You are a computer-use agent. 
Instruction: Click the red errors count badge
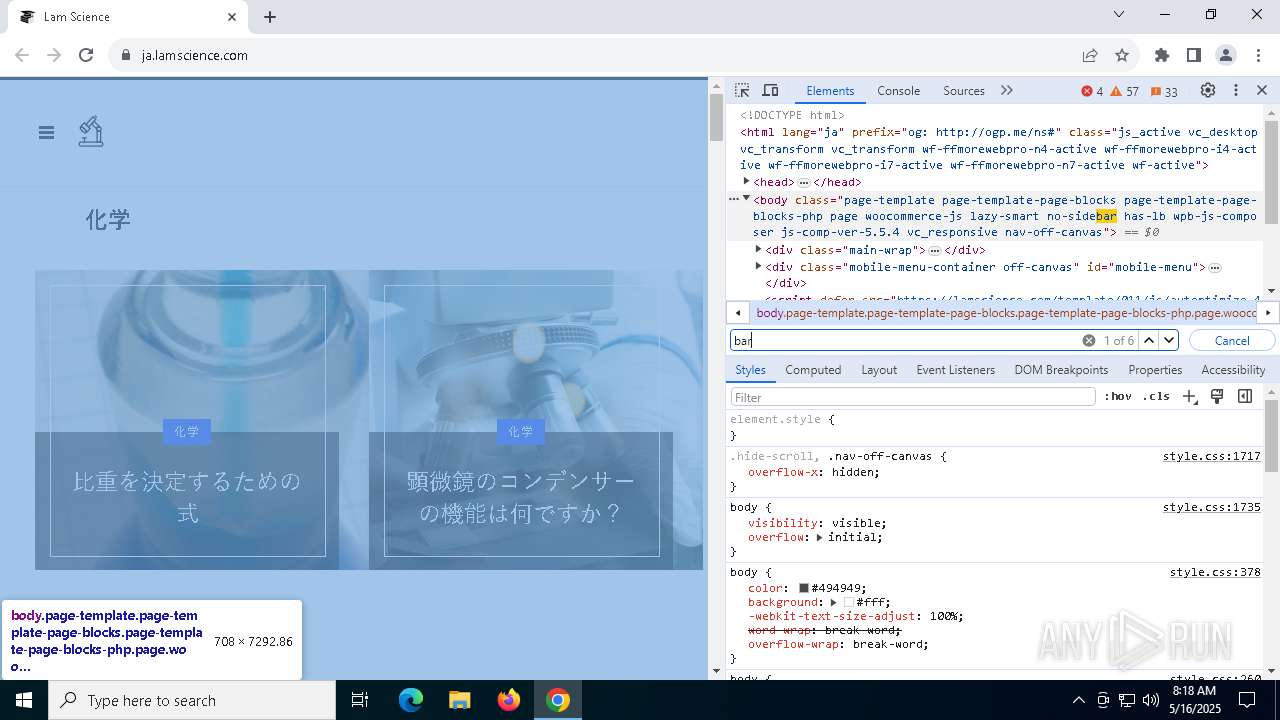pyautogui.click(x=1092, y=91)
